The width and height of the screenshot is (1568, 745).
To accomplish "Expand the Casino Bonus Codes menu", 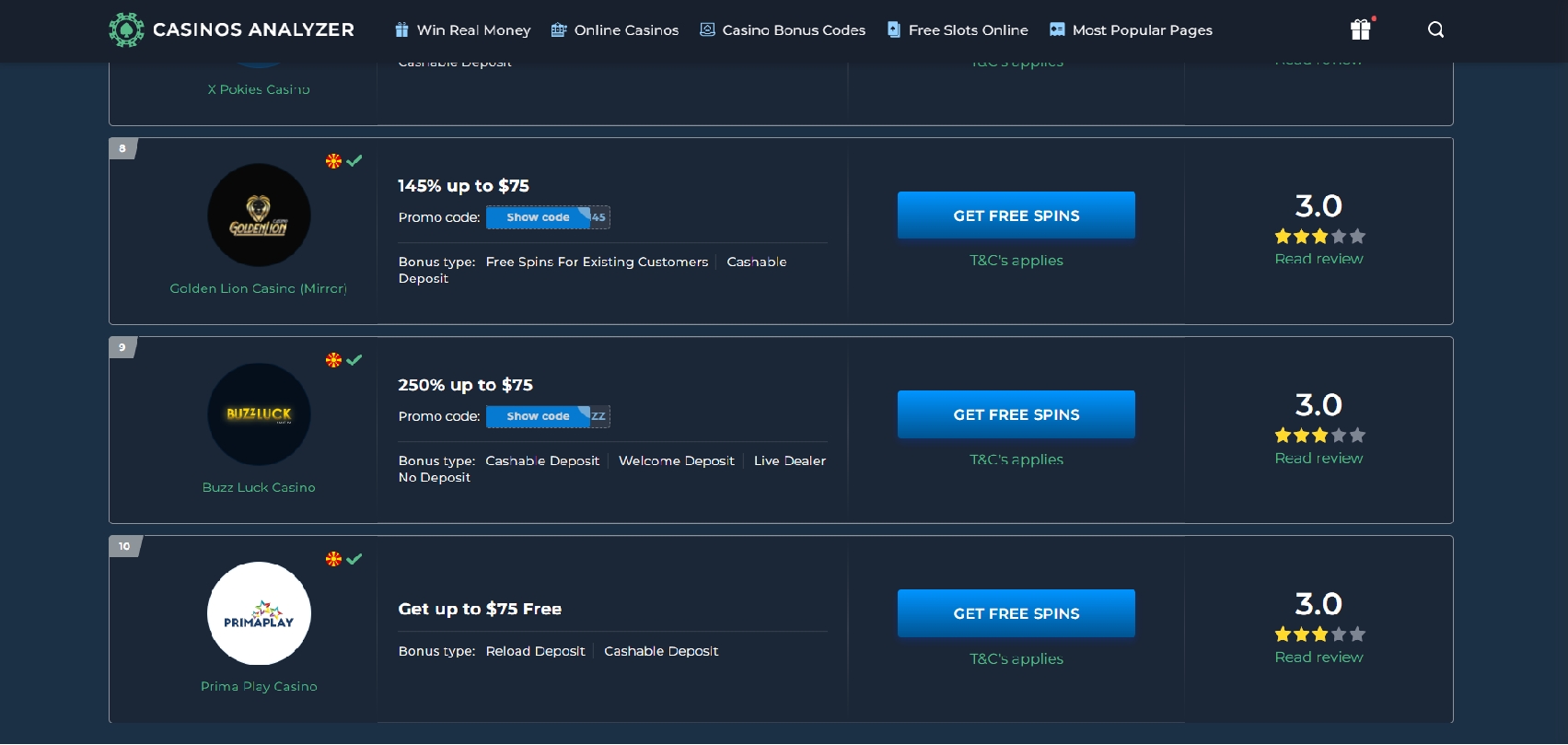I will click(783, 30).
